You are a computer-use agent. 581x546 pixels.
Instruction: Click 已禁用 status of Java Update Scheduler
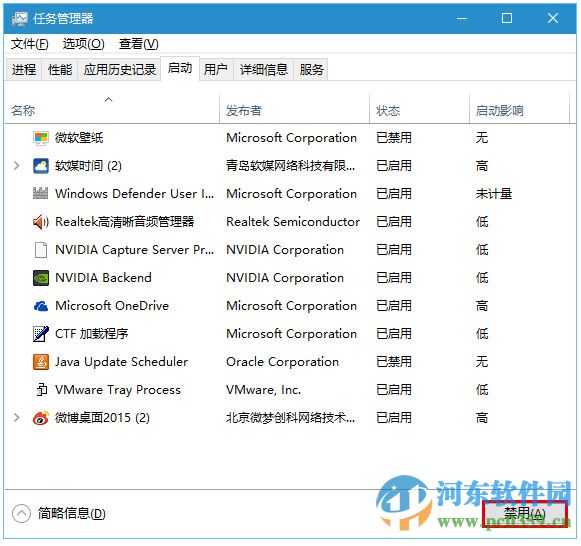[394, 362]
